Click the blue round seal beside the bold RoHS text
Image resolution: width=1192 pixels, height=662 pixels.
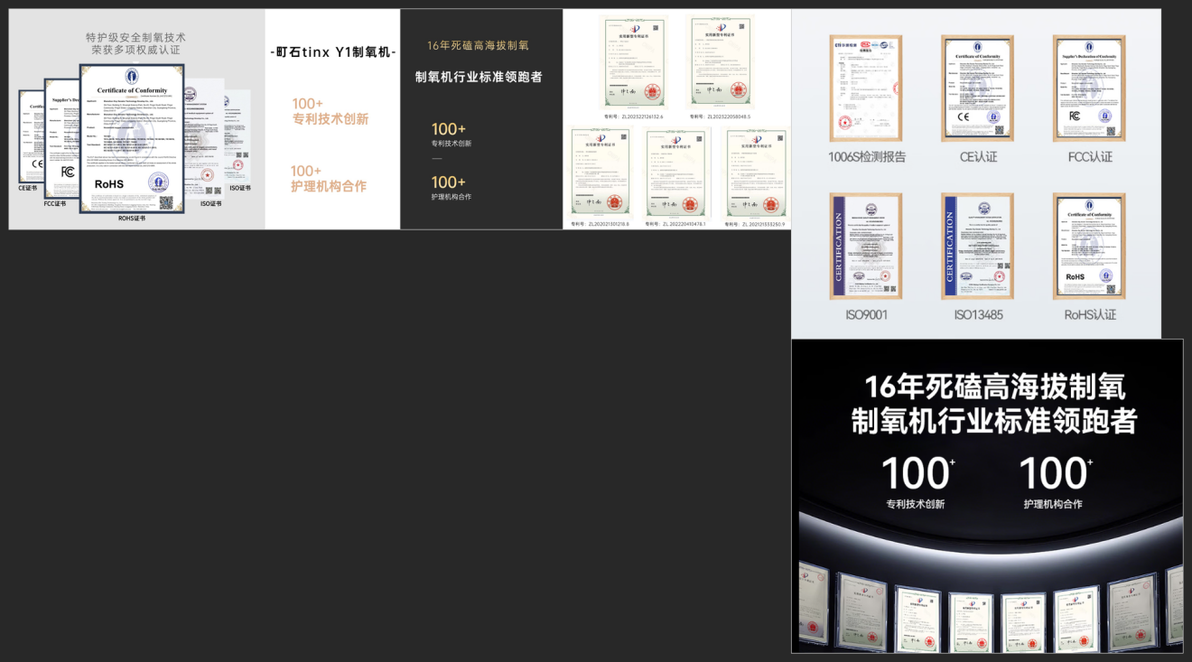click(158, 182)
